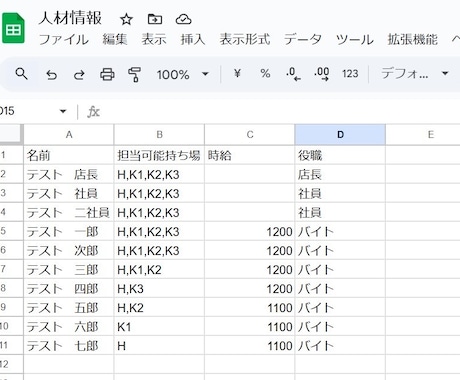Viewport: 460px width, 380px height.
Task: Select cell テスト 二社員
Action: click(x=69, y=212)
